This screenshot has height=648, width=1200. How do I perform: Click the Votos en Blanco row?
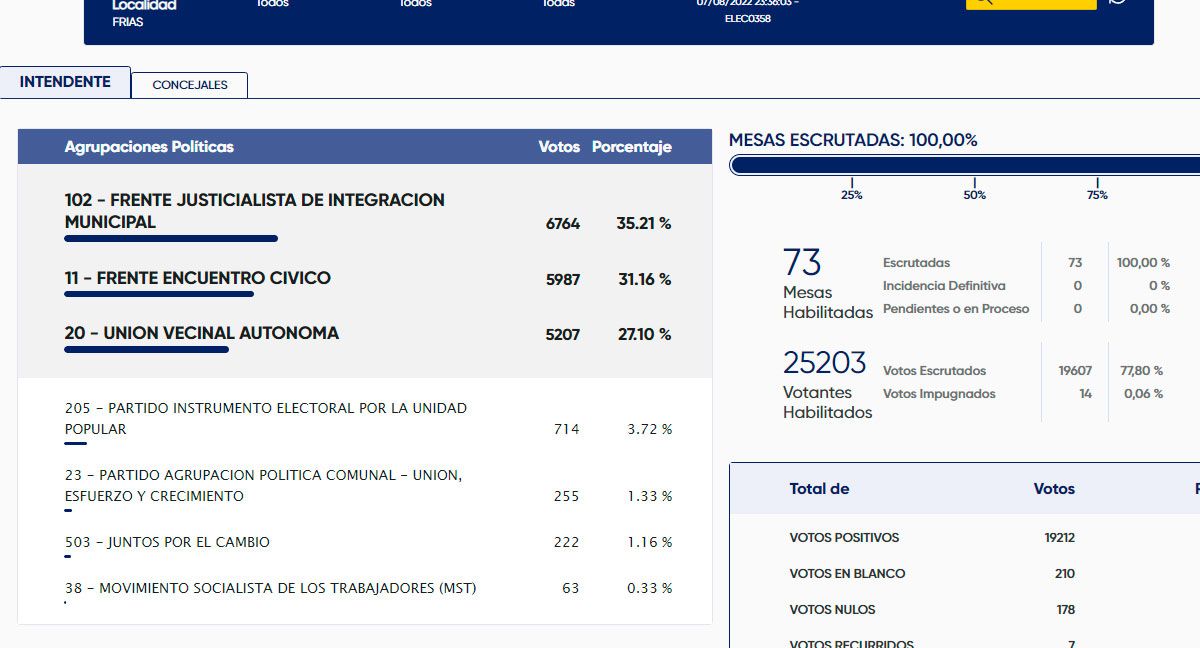pos(847,574)
